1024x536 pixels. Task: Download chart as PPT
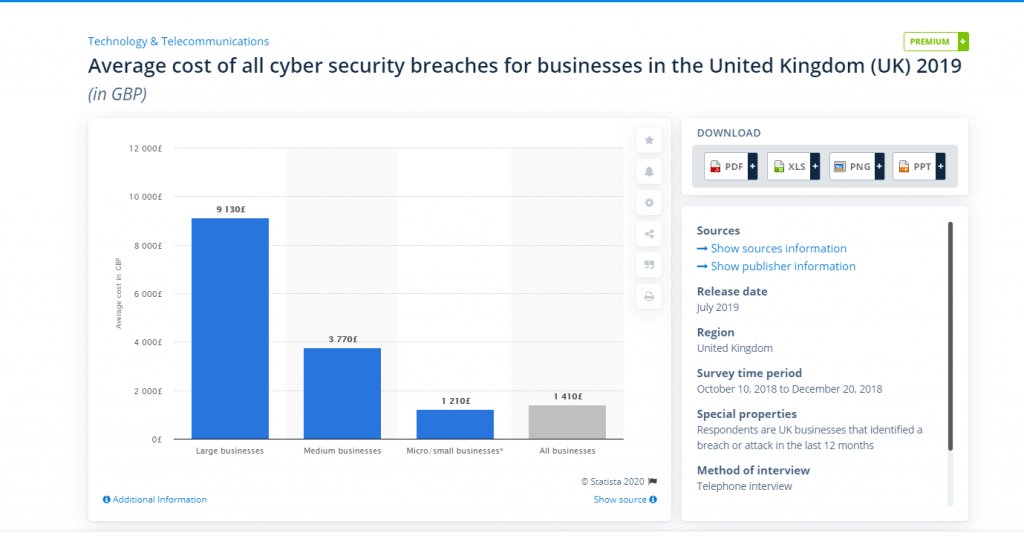919,166
